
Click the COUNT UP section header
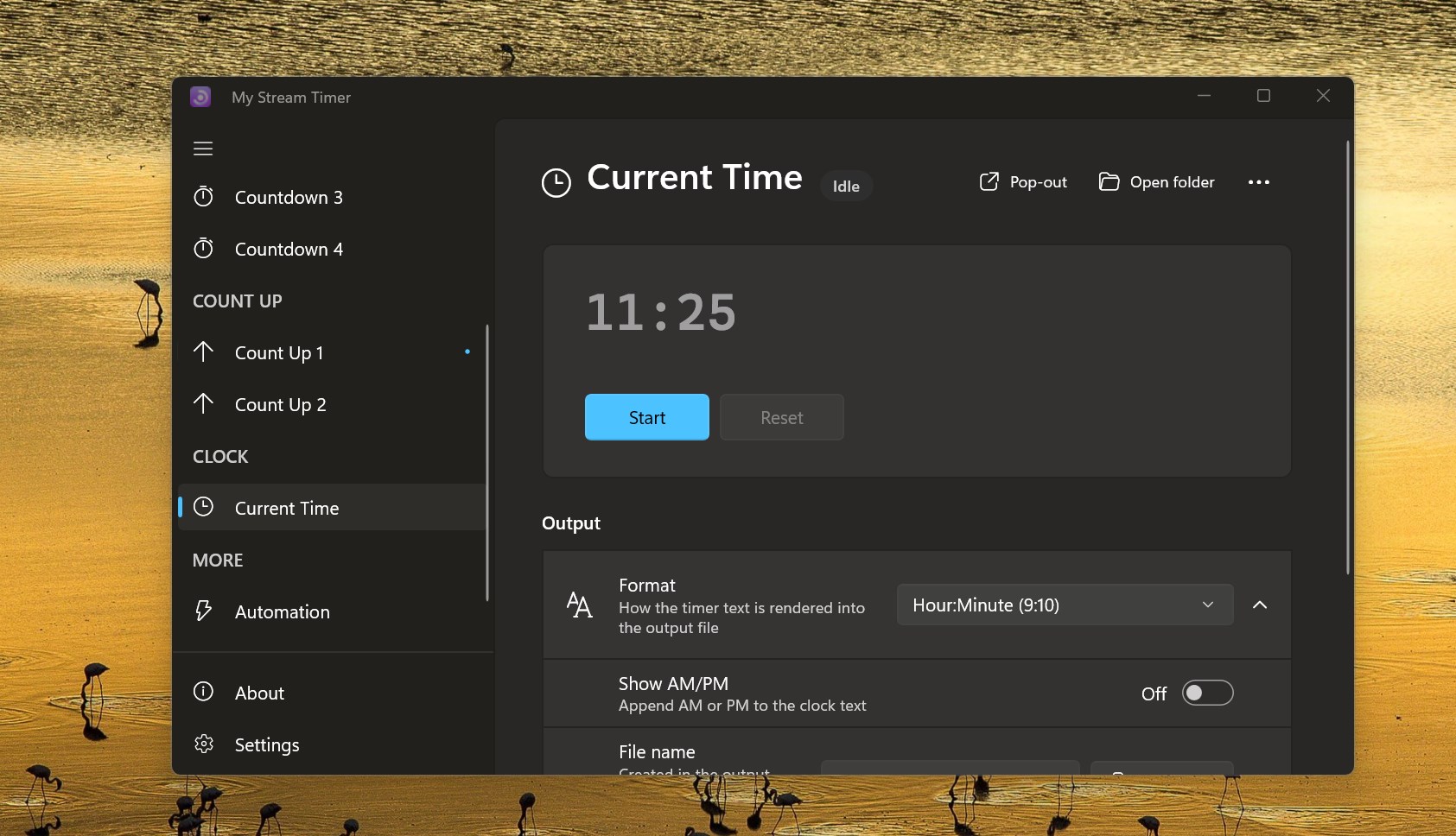coord(238,301)
